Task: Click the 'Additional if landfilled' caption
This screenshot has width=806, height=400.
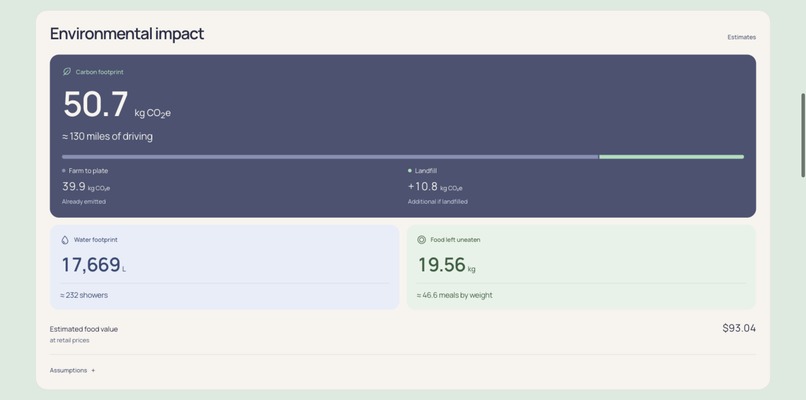Action: [x=438, y=202]
